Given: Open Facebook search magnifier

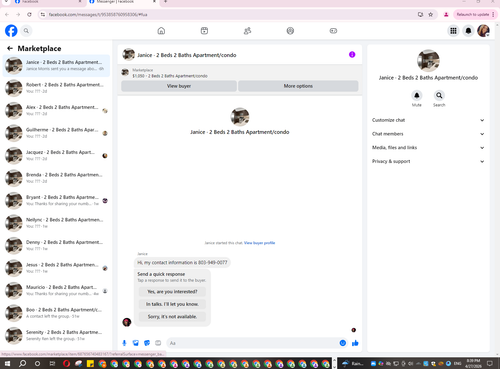Looking at the screenshot, I should [x=26, y=31].
